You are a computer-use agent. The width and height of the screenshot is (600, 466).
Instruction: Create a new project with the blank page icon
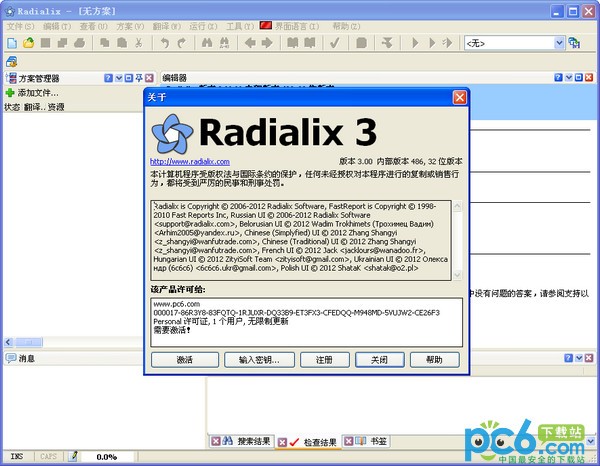(12, 42)
